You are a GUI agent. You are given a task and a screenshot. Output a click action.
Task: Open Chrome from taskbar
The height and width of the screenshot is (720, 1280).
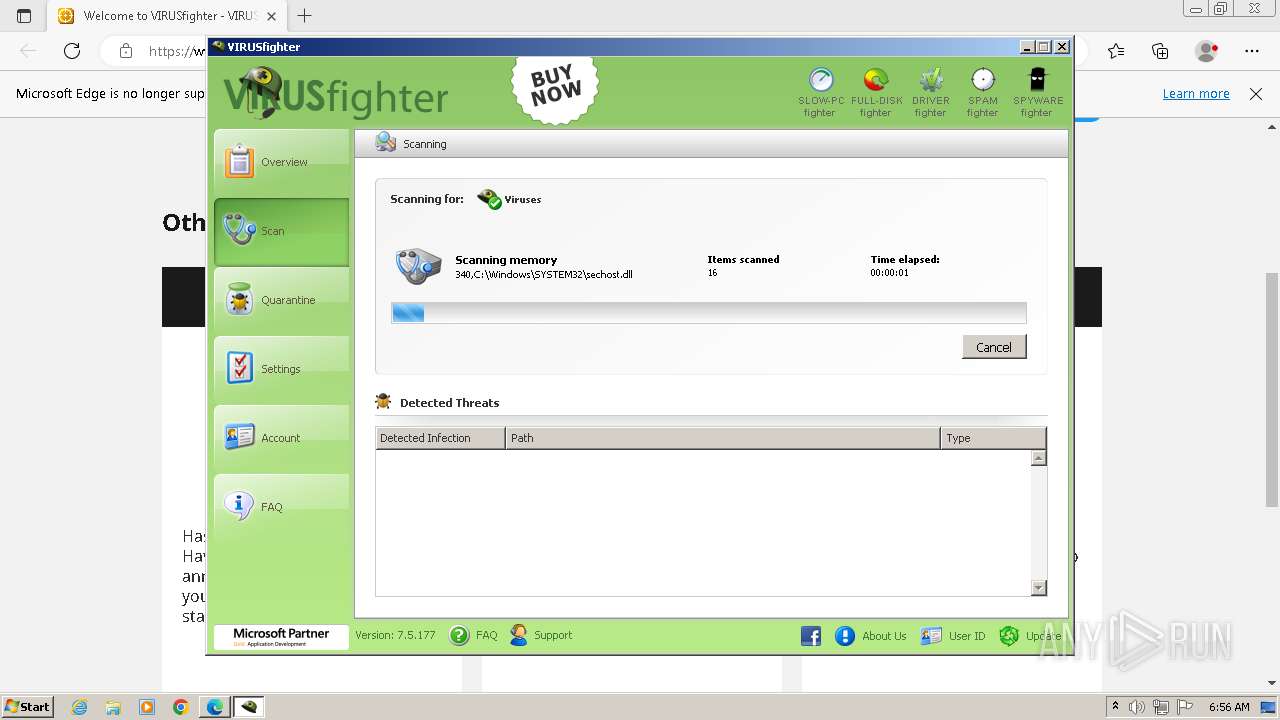coord(181,707)
